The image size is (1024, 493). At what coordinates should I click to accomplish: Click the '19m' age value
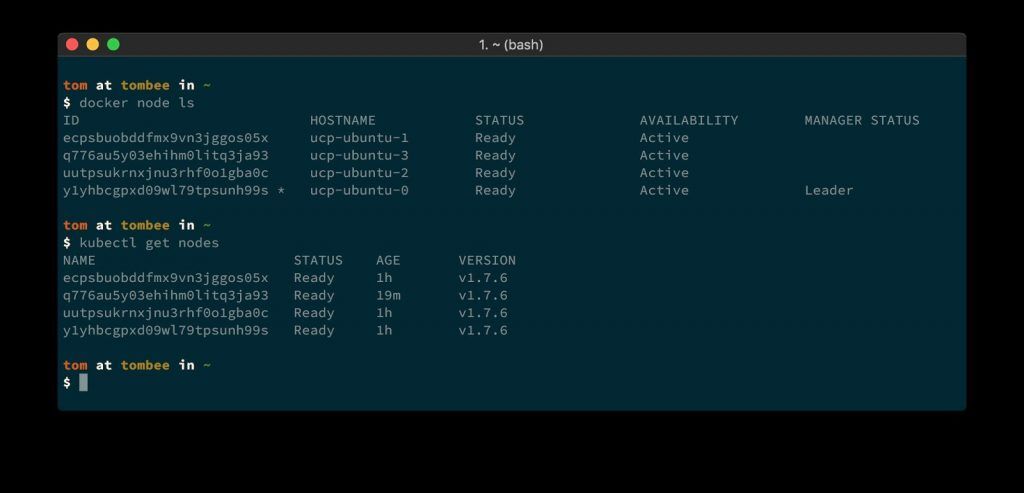click(x=388, y=296)
